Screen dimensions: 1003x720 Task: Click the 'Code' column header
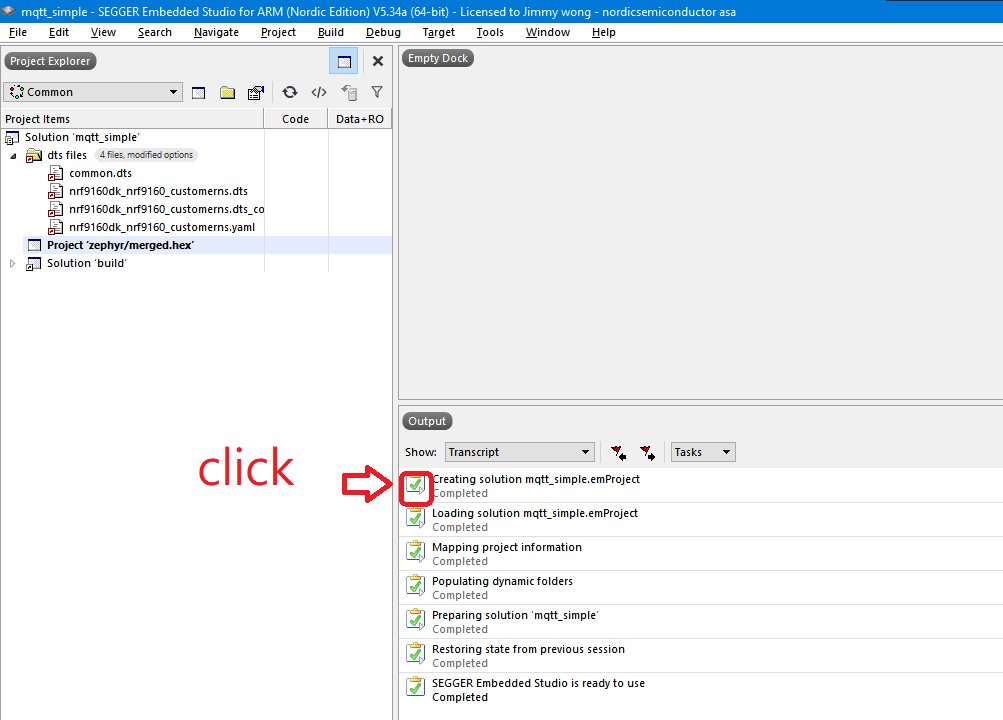point(295,119)
